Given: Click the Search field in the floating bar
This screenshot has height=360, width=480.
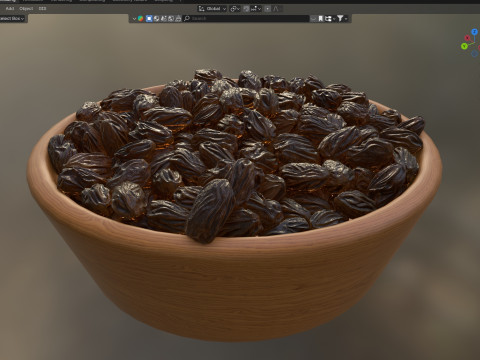Looking at the screenshot, I should click(x=246, y=19).
